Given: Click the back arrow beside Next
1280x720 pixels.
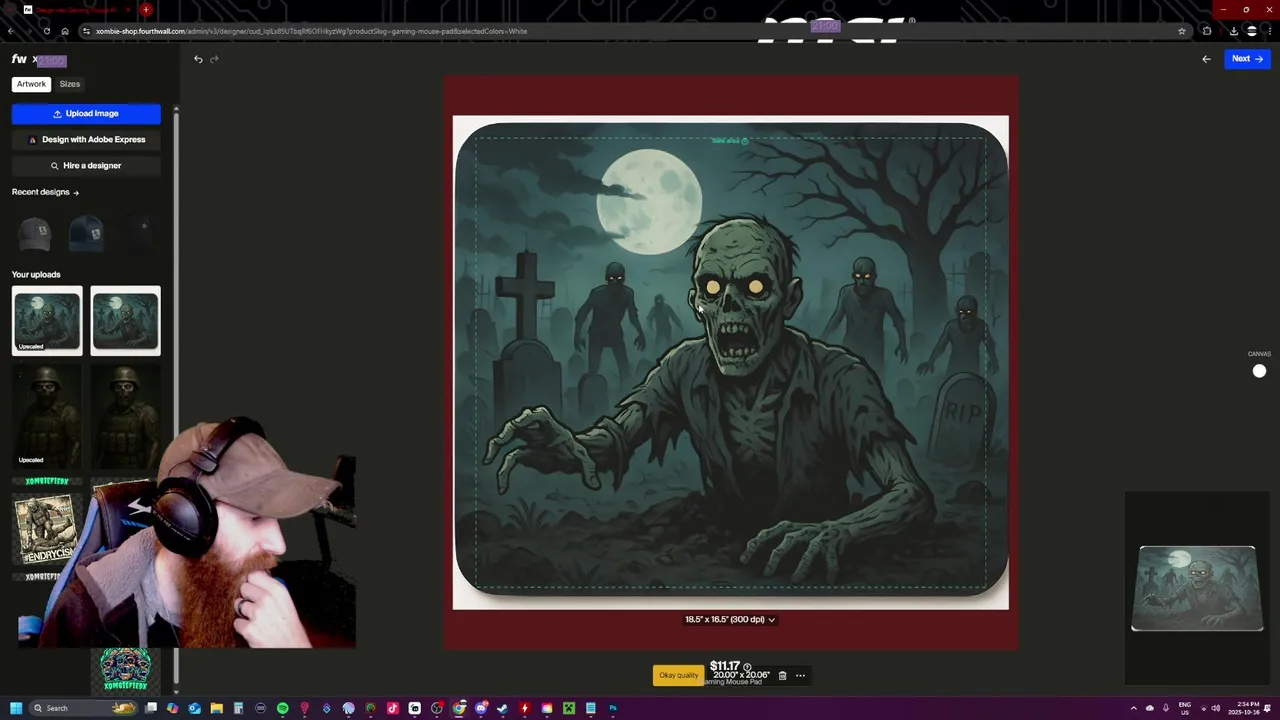Looking at the screenshot, I should tap(1206, 59).
